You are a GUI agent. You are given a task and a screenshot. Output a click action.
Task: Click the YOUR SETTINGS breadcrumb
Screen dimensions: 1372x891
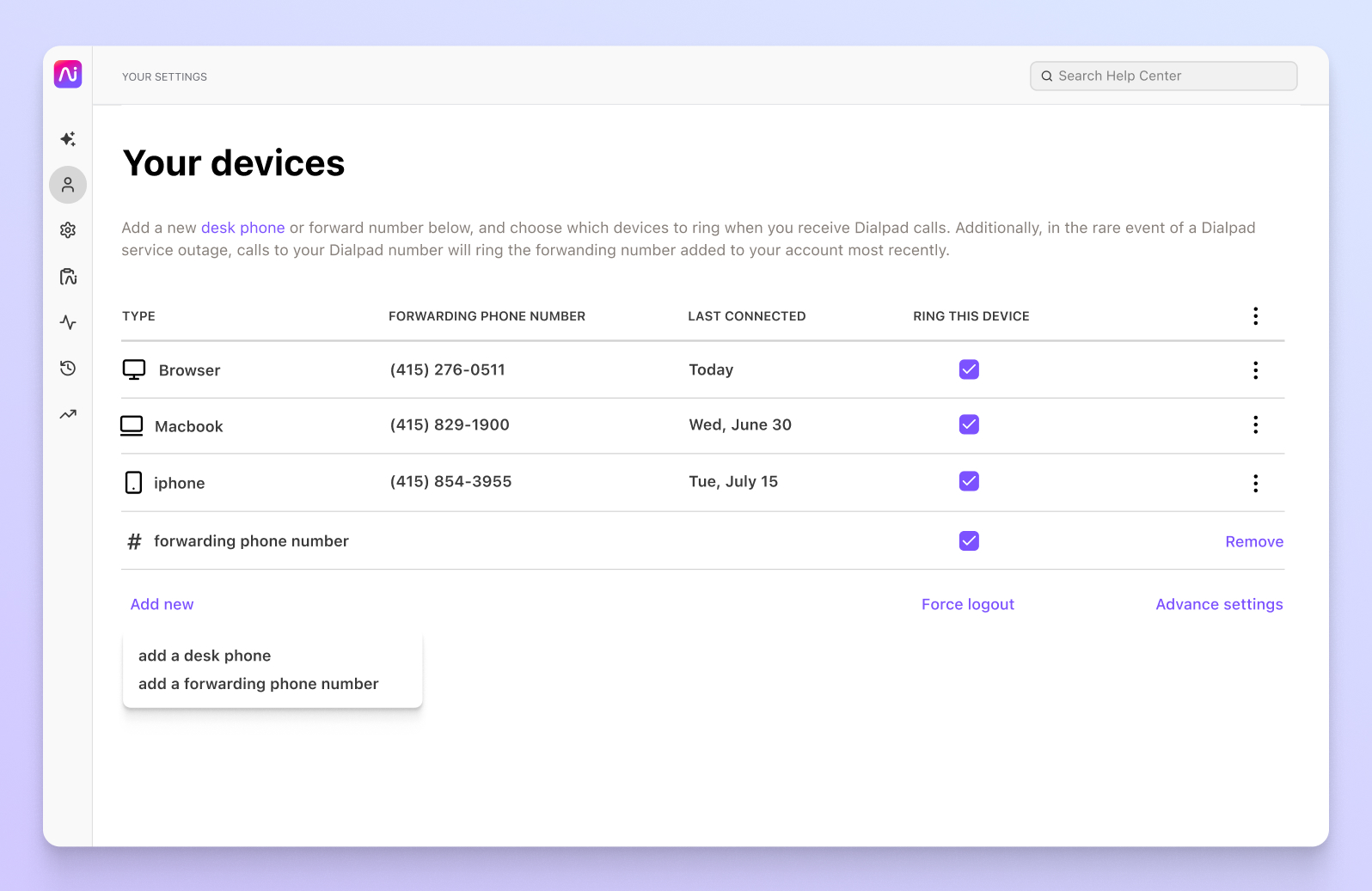(x=164, y=76)
